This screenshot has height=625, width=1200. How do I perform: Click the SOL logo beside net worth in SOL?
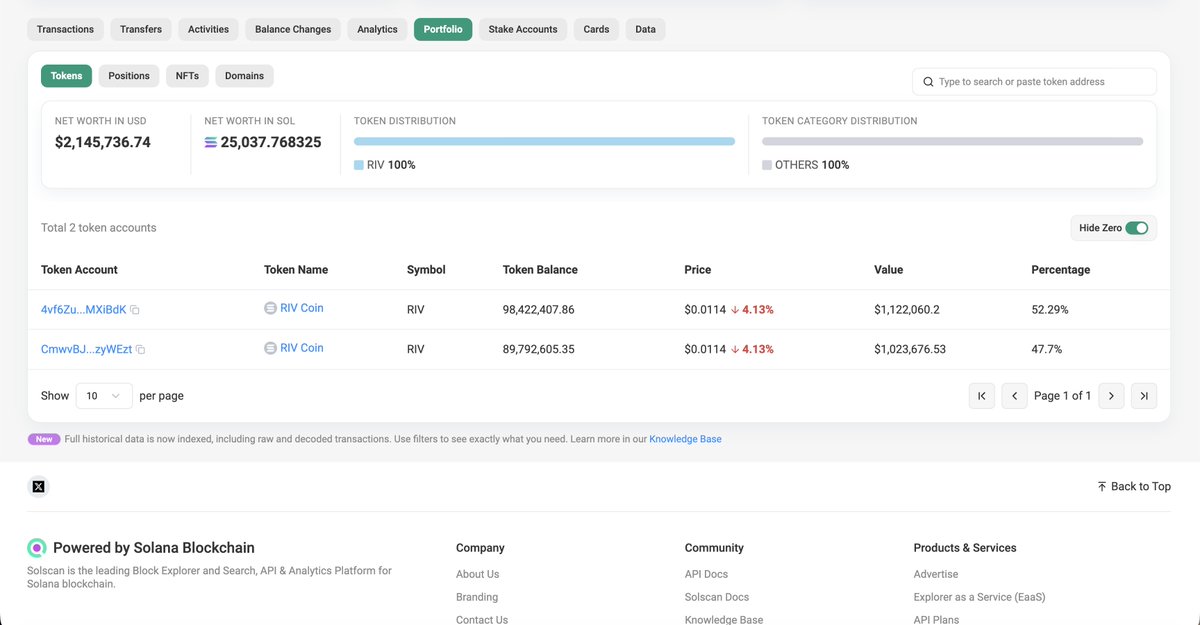tap(210, 143)
